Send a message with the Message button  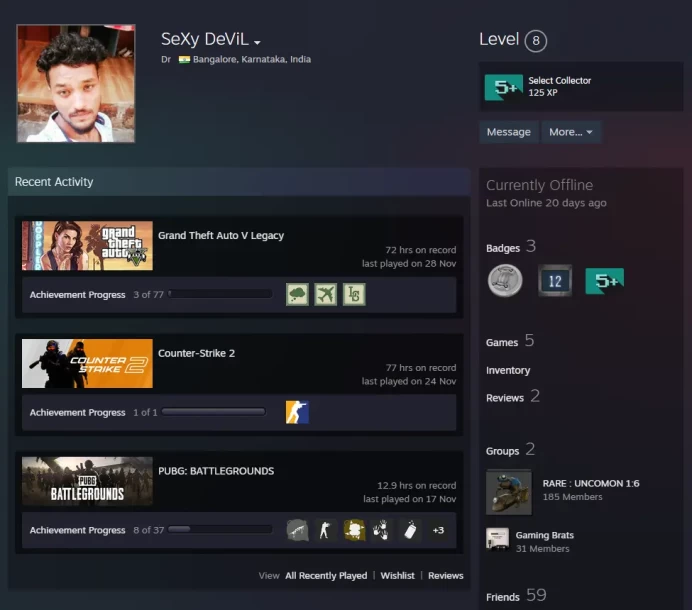508,132
